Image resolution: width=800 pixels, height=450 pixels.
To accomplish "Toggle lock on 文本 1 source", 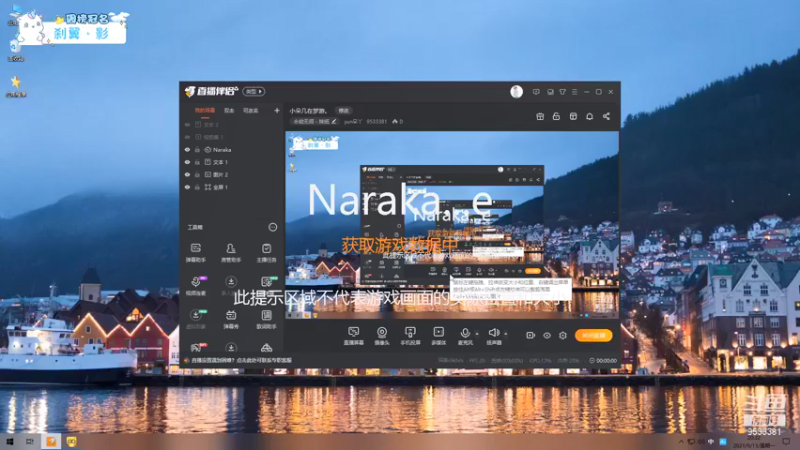I will [x=197, y=162].
